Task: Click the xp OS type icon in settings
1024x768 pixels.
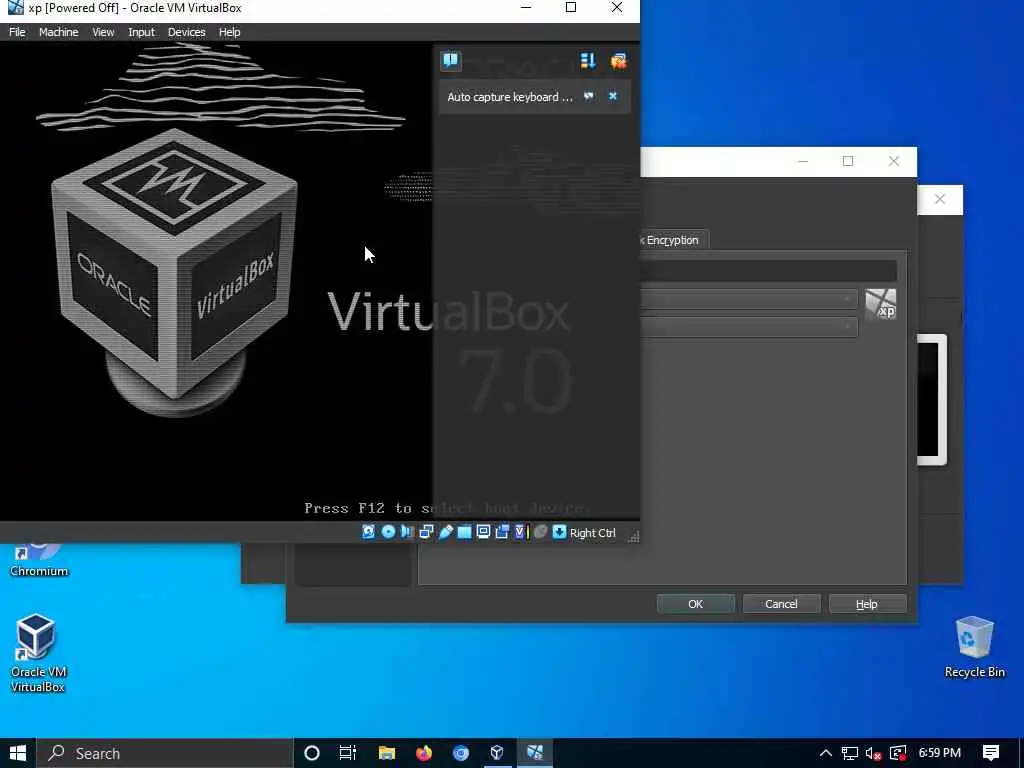Action: [880, 304]
